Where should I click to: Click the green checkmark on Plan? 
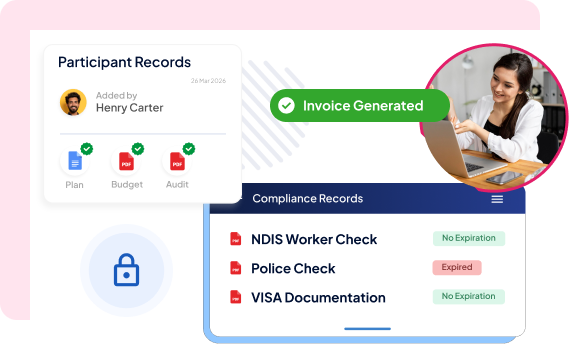[87, 149]
